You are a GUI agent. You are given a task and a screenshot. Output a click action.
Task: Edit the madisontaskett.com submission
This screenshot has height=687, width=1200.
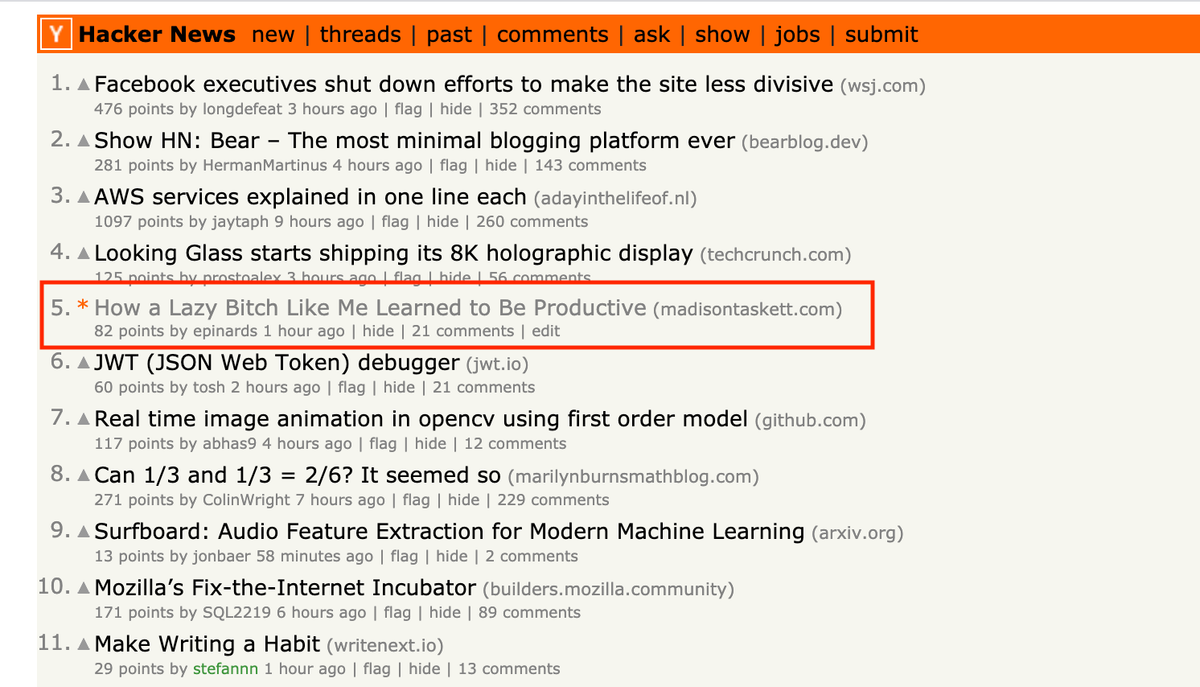coord(548,331)
